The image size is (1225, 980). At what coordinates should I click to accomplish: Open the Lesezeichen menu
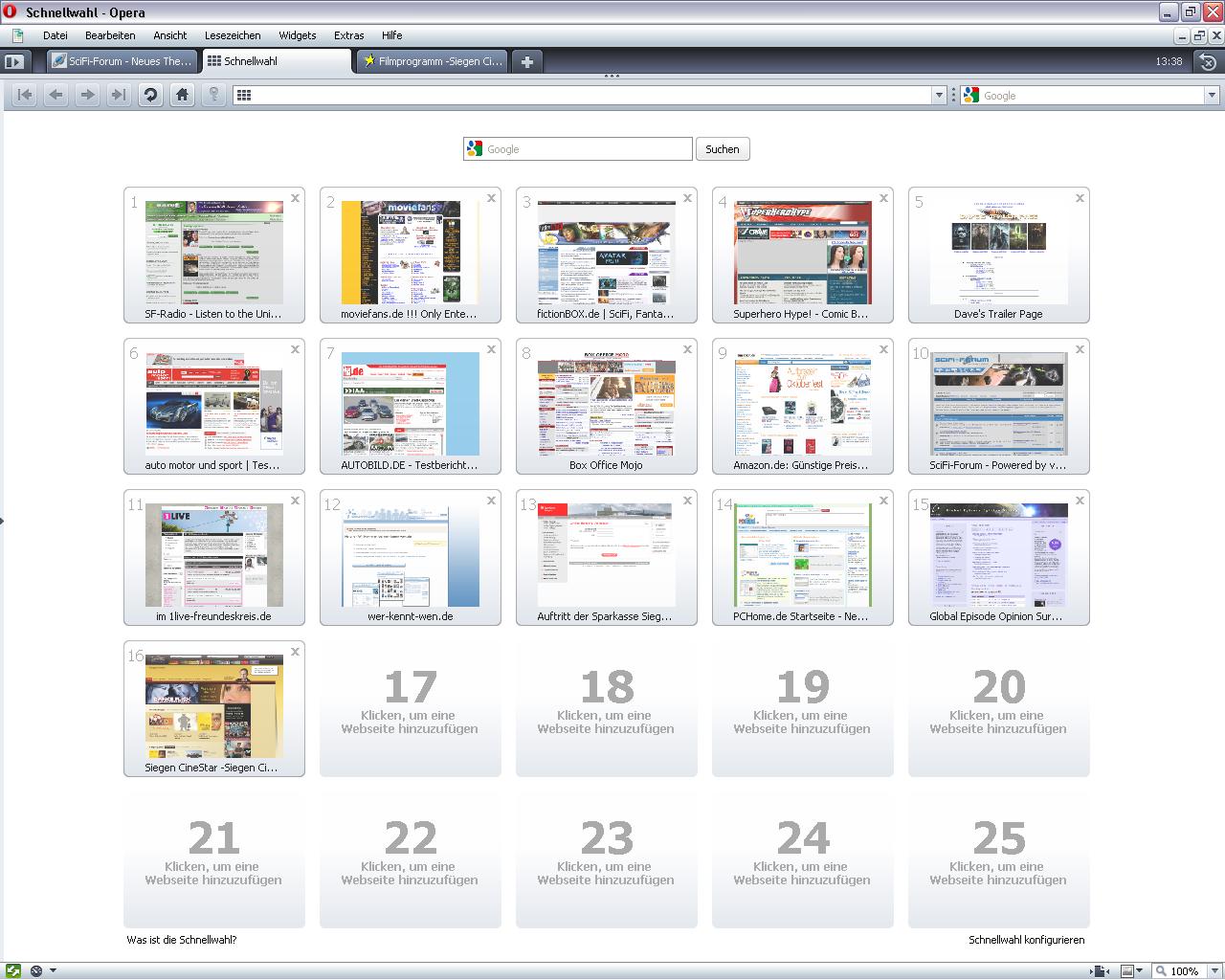233,35
